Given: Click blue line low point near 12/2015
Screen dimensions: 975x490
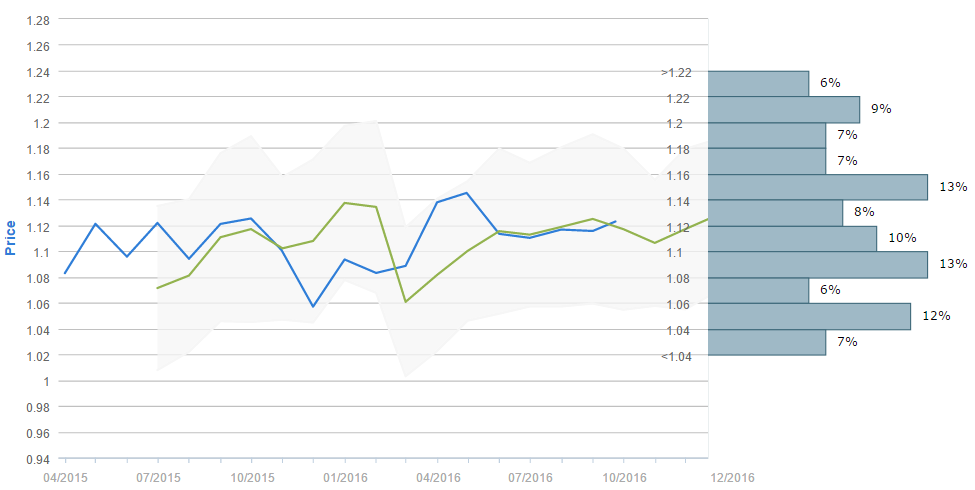Looking at the screenshot, I should 313,306.
